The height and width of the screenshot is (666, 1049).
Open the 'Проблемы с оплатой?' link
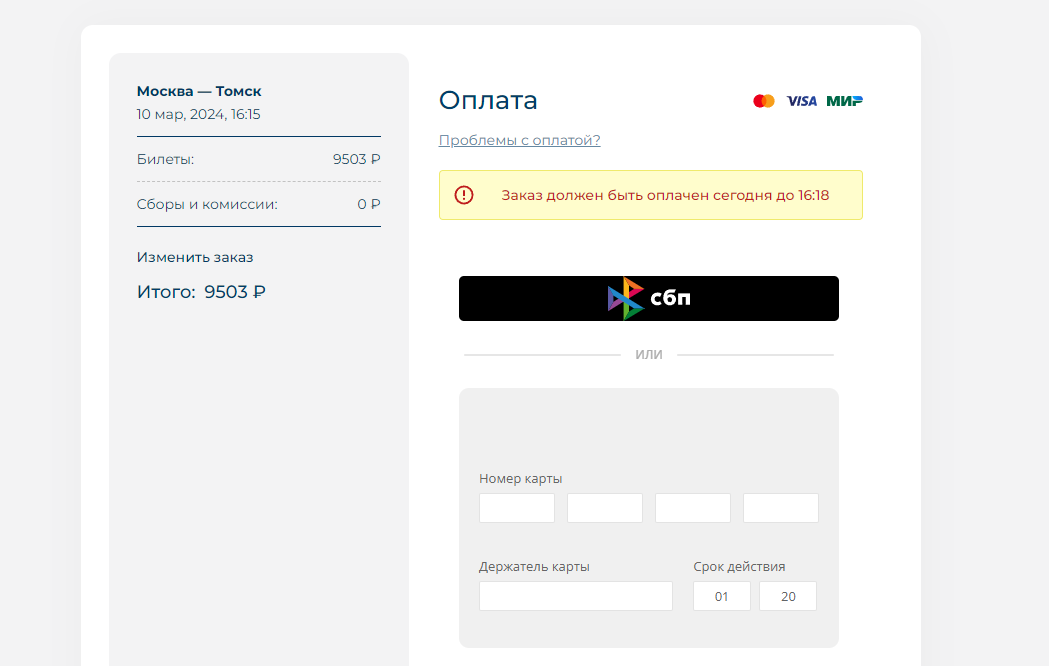point(519,140)
